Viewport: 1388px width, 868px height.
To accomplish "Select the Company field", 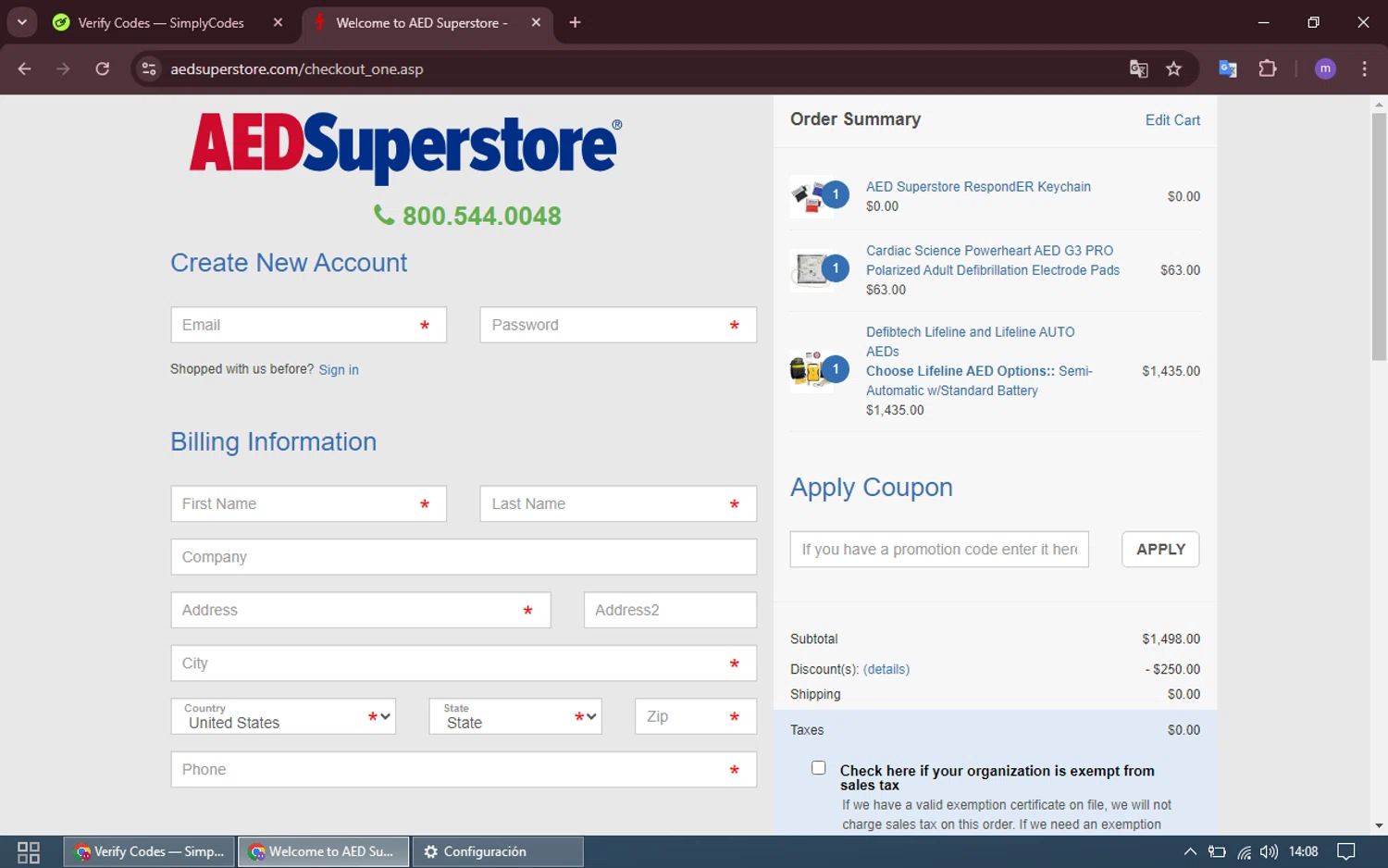I will (464, 557).
